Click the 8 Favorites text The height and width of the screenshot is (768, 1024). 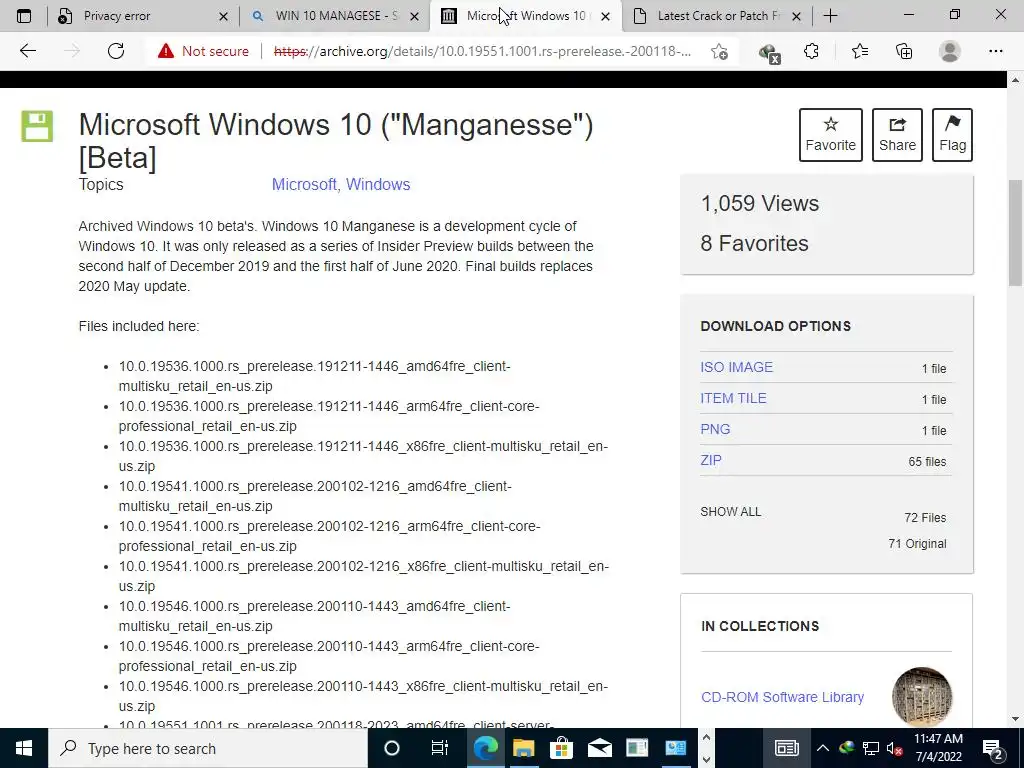click(x=754, y=243)
